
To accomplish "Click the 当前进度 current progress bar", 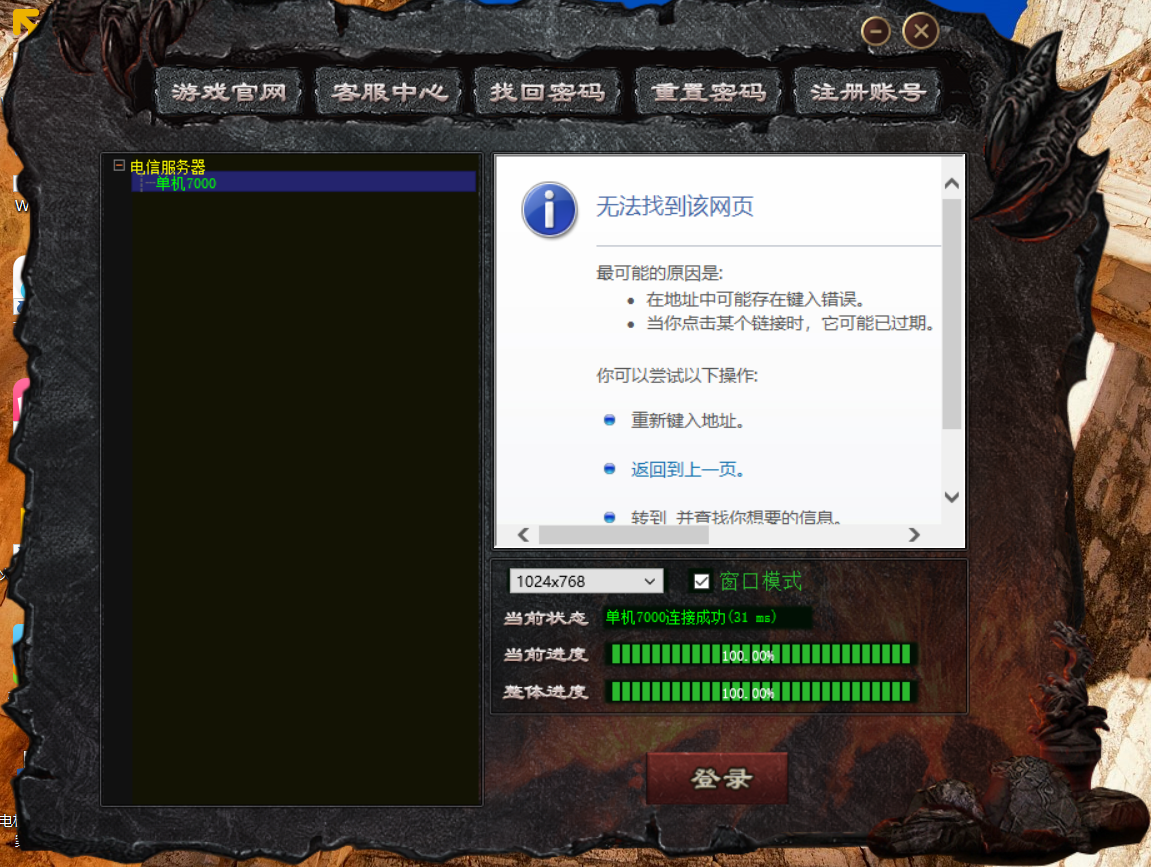I will click(x=760, y=654).
